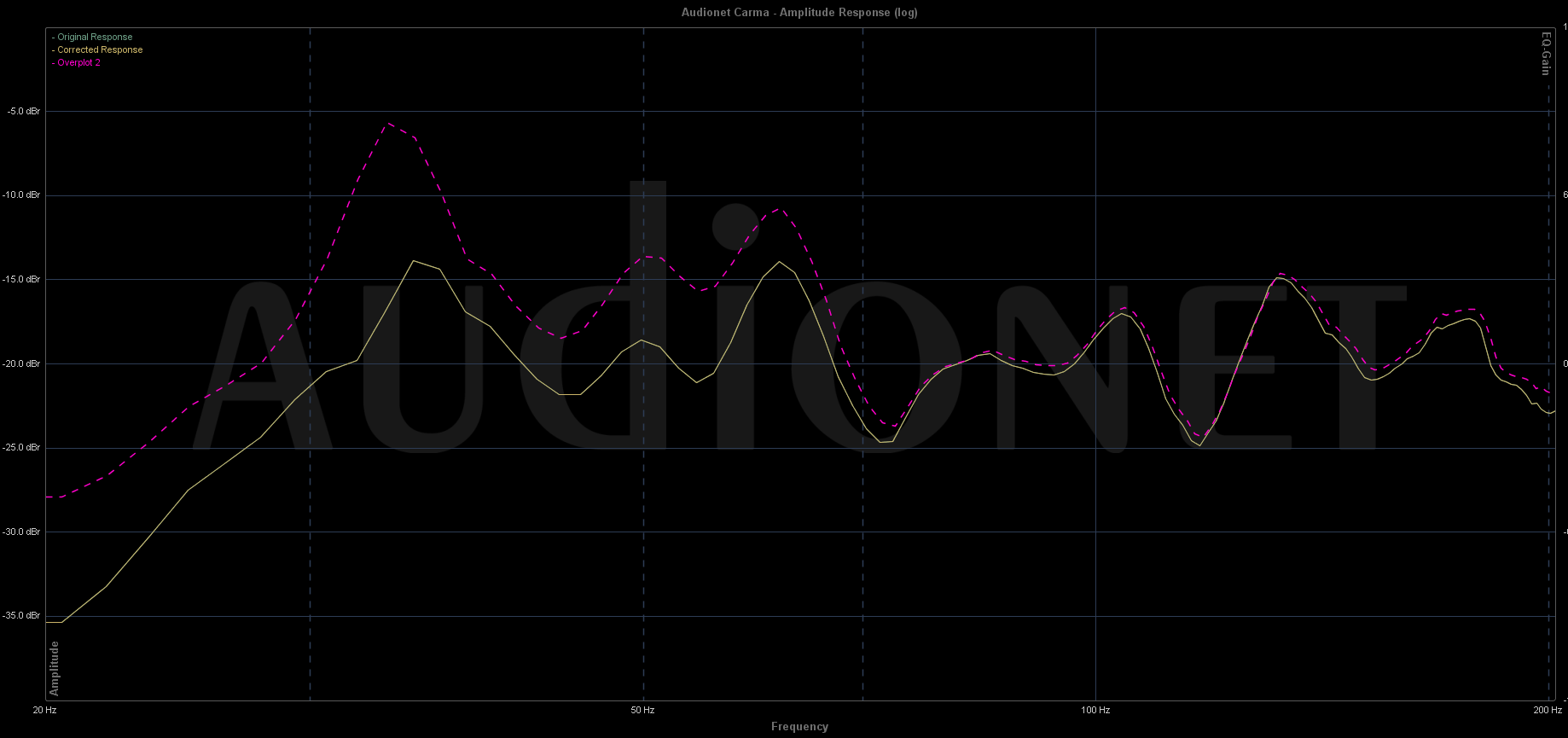This screenshot has width=1568, height=738.
Task: Click the -5.0 dBr amplitude tick label
Action: coord(23,112)
